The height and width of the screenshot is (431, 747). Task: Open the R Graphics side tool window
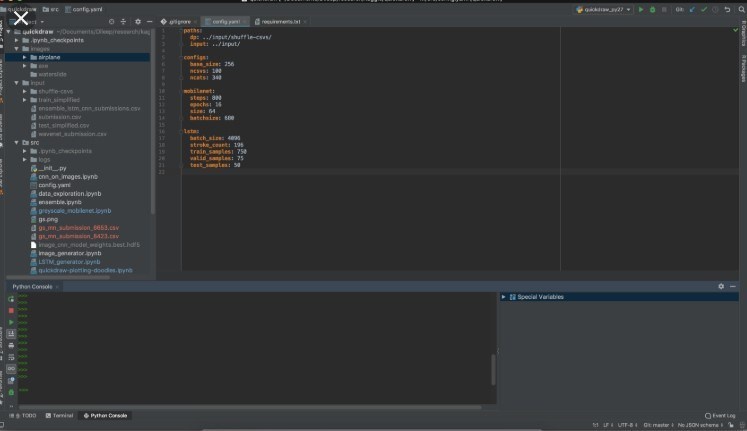pos(743,34)
